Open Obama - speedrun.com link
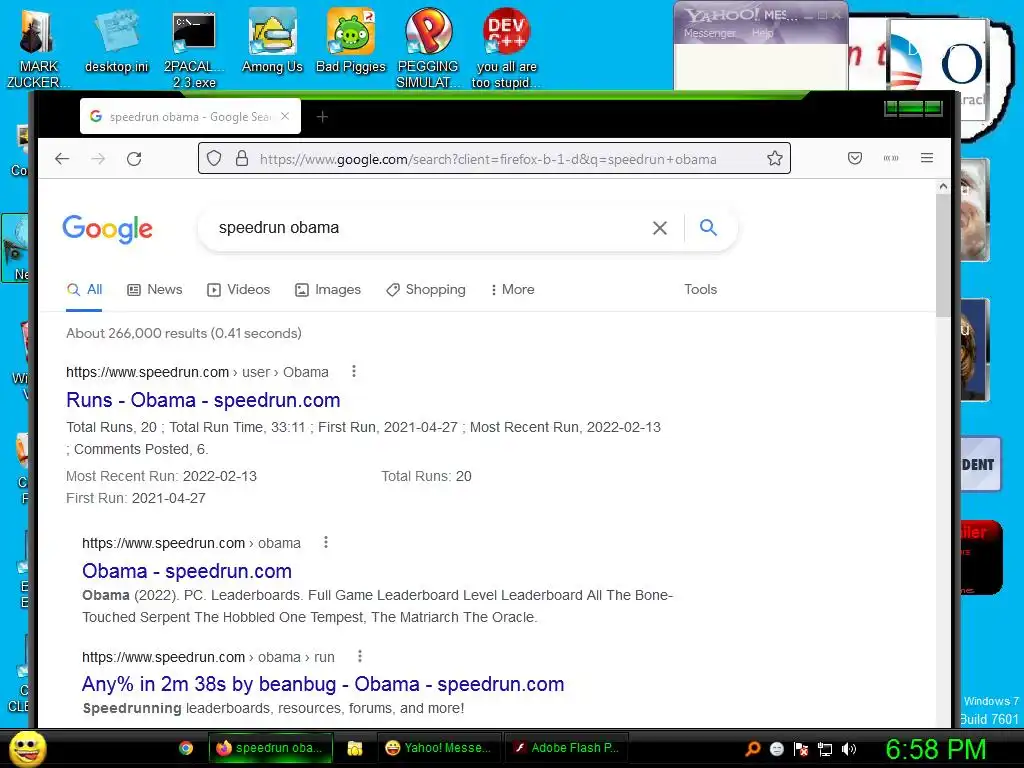The width and height of the screenshot is (1024, 768). click(187, 571)
